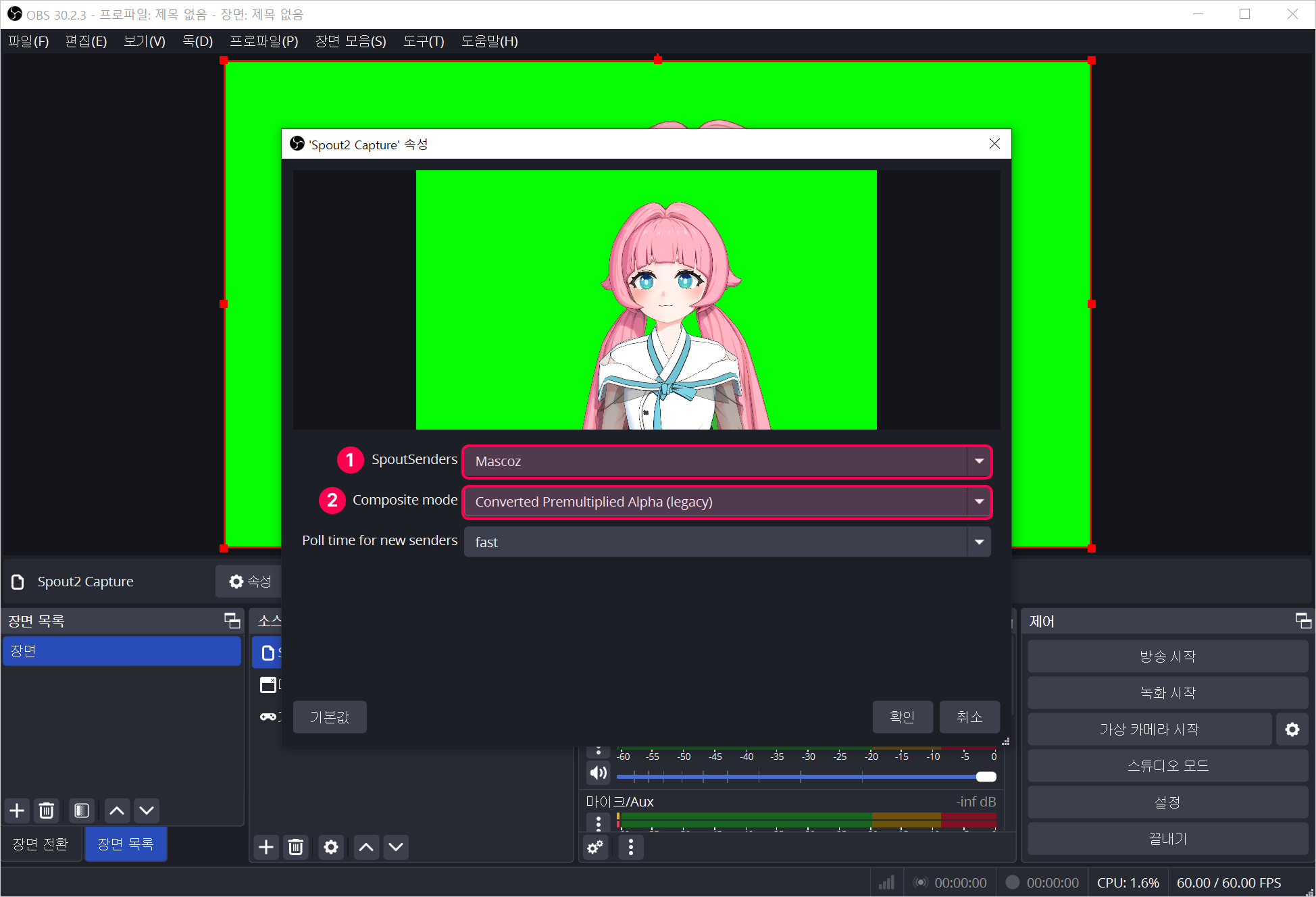This screenshot has height=897, width=1316.
Task: Open 설정 settings button
Action: click(1168, 802)
